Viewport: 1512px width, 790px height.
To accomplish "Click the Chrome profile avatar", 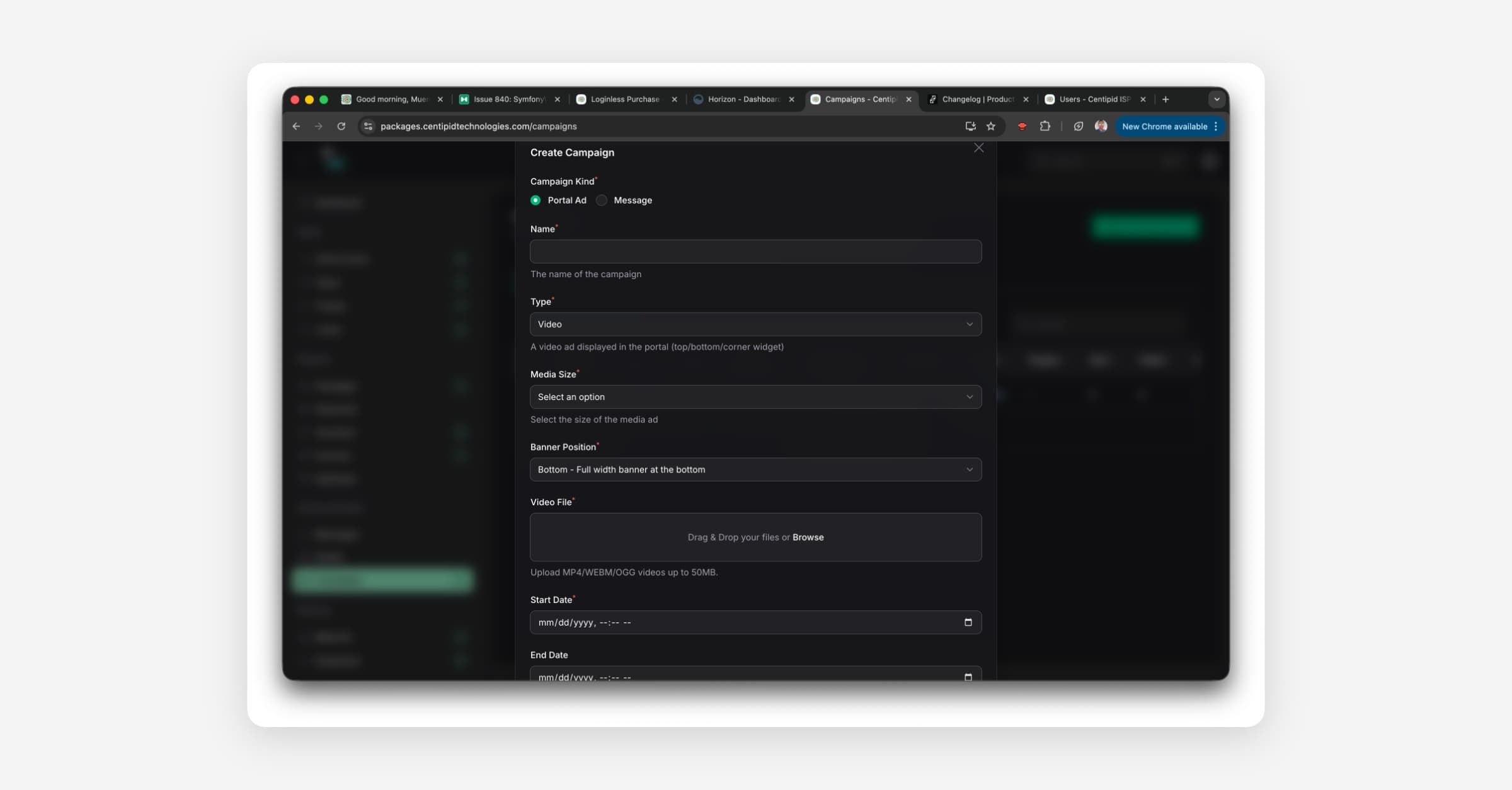I will click(1101, 127).
